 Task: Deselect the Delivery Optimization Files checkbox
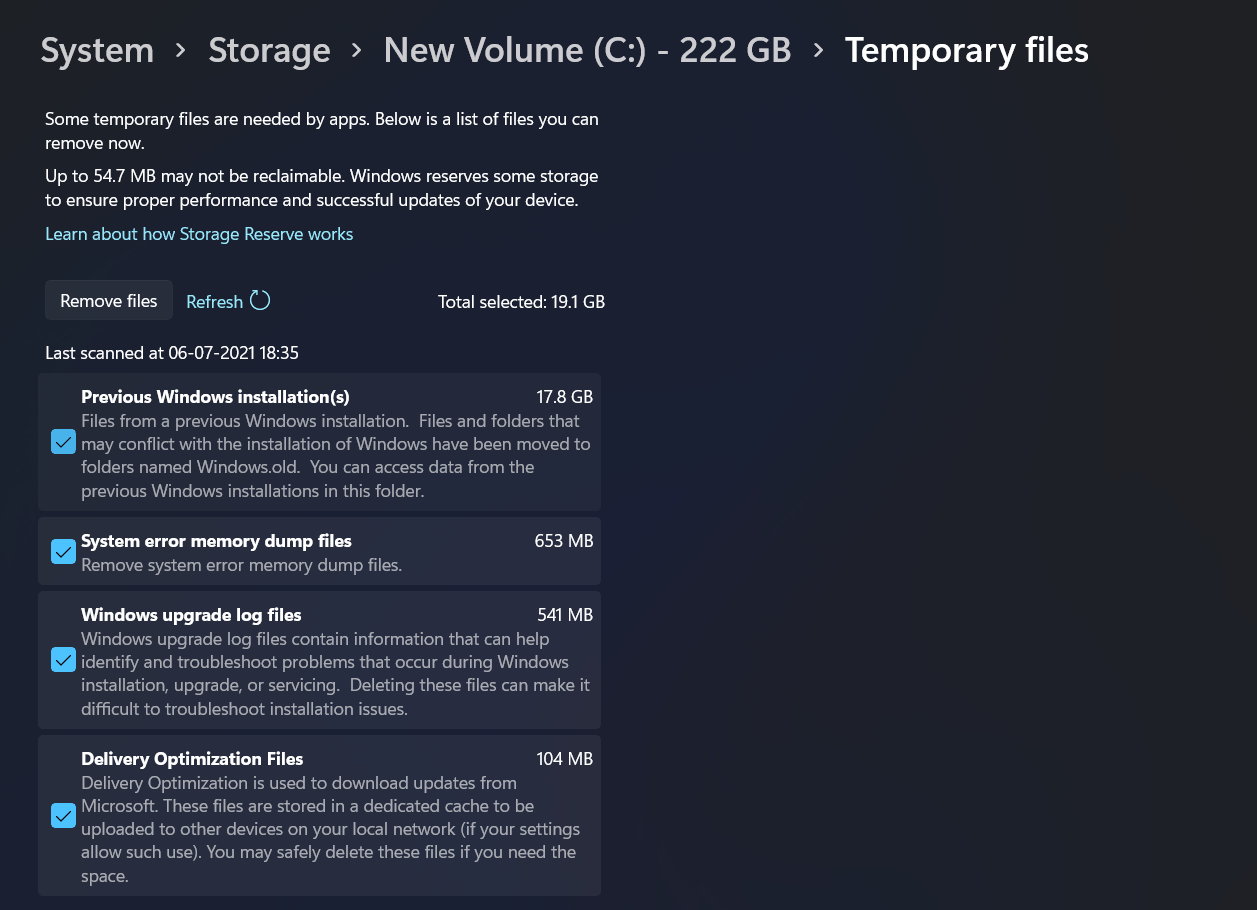click(x=63, y=816)
